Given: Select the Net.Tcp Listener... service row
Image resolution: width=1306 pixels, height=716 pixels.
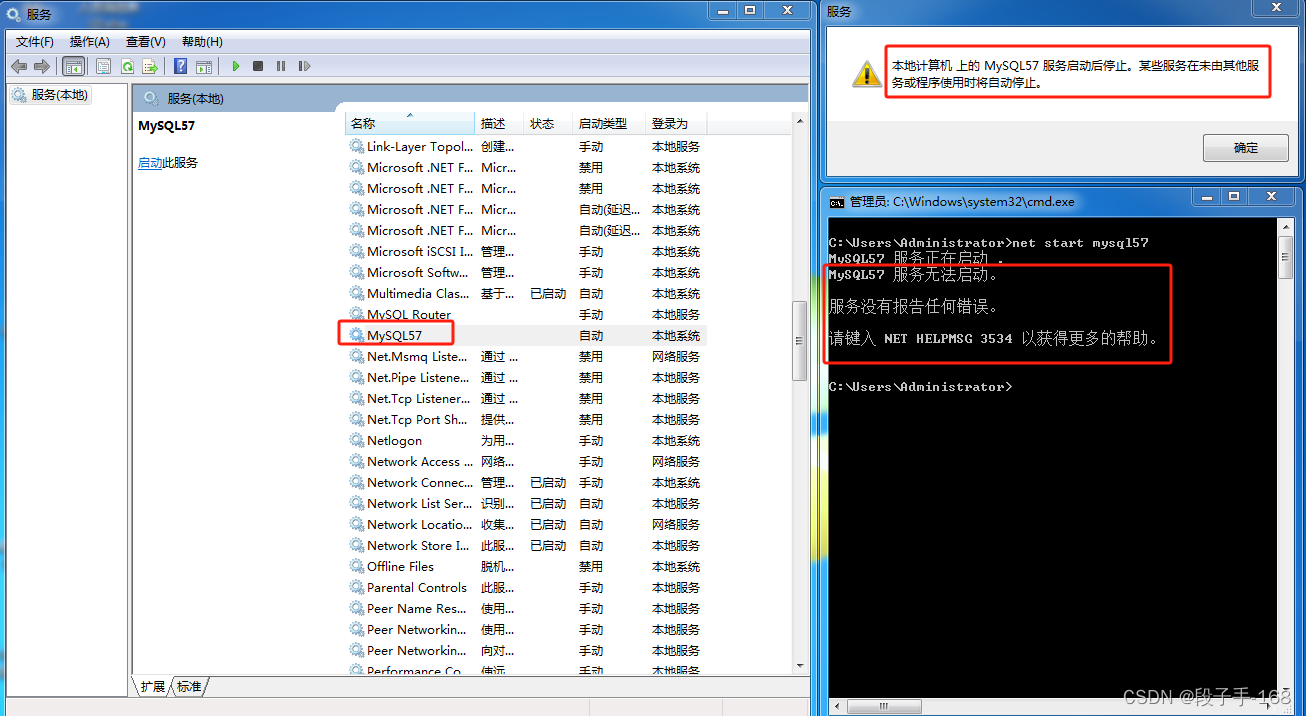Looking at the screenshot, I should (x=526, y=399).
